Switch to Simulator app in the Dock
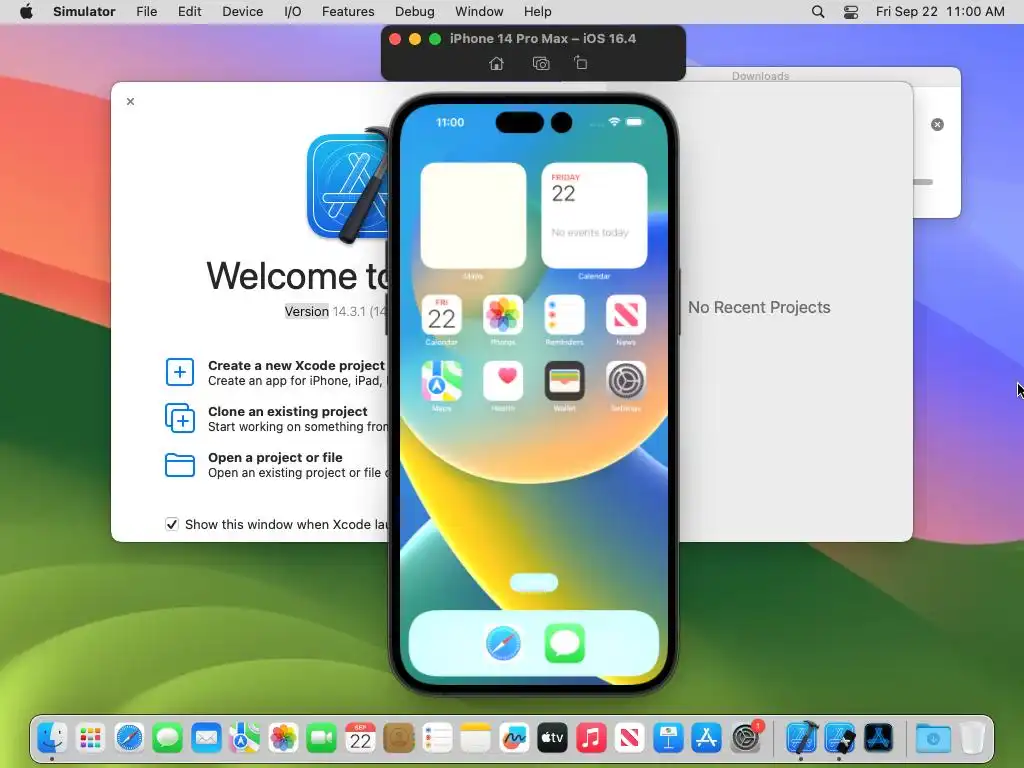1024x768 pixels. coord(840,739)
